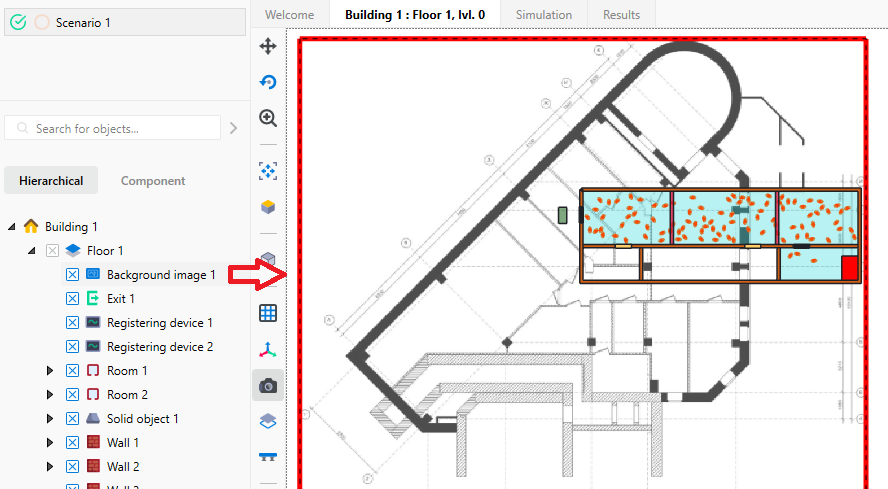Viewport: 888px width, 489px height.
Task: Click the orange circle icon beside Scenario 1
Action: pyautogui.click(x=41, y=22)
